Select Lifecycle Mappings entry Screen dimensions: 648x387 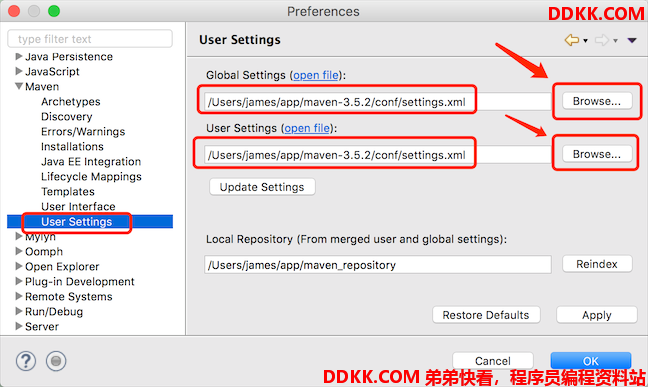[91, 177]
